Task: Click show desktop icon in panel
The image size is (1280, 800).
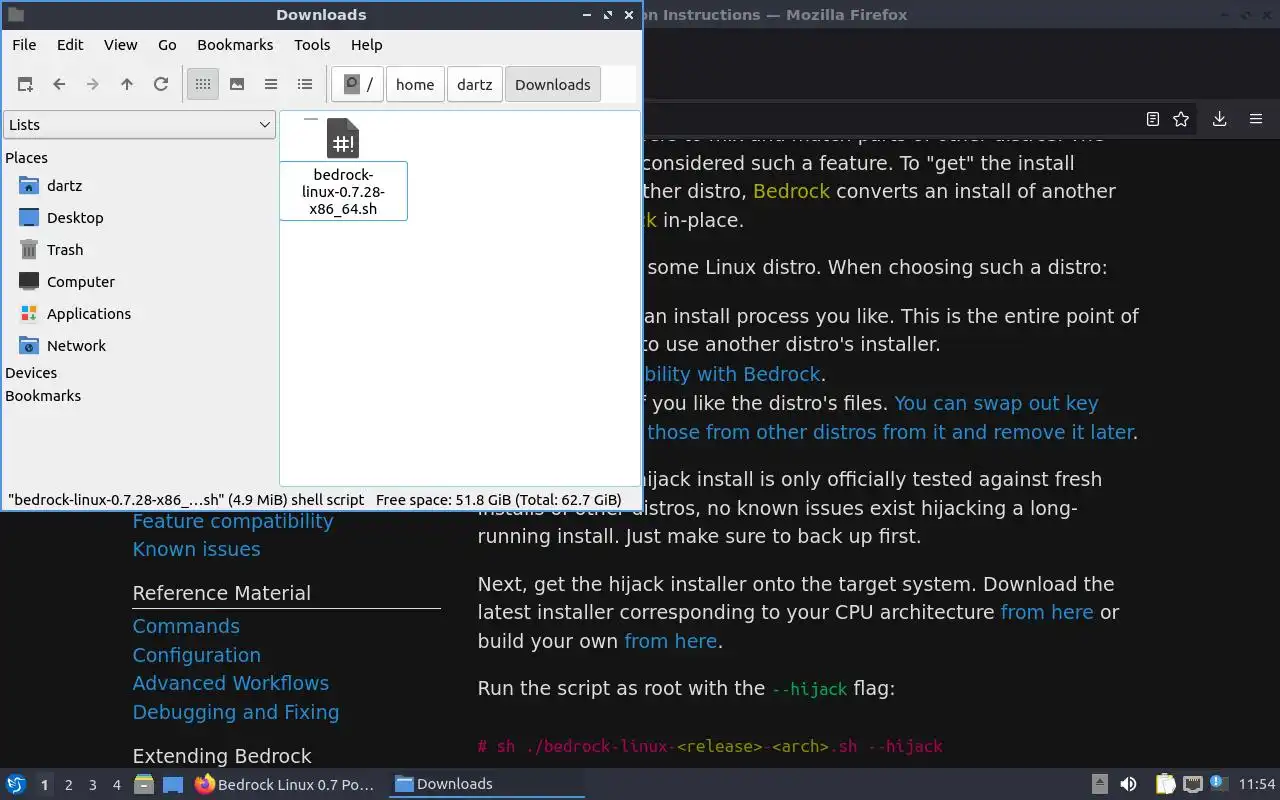Action: point(173,785)
